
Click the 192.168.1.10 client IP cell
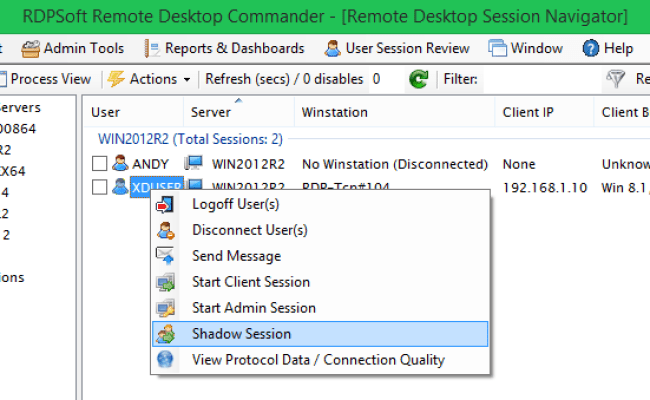pyautogui.click(x=545, y=188)
